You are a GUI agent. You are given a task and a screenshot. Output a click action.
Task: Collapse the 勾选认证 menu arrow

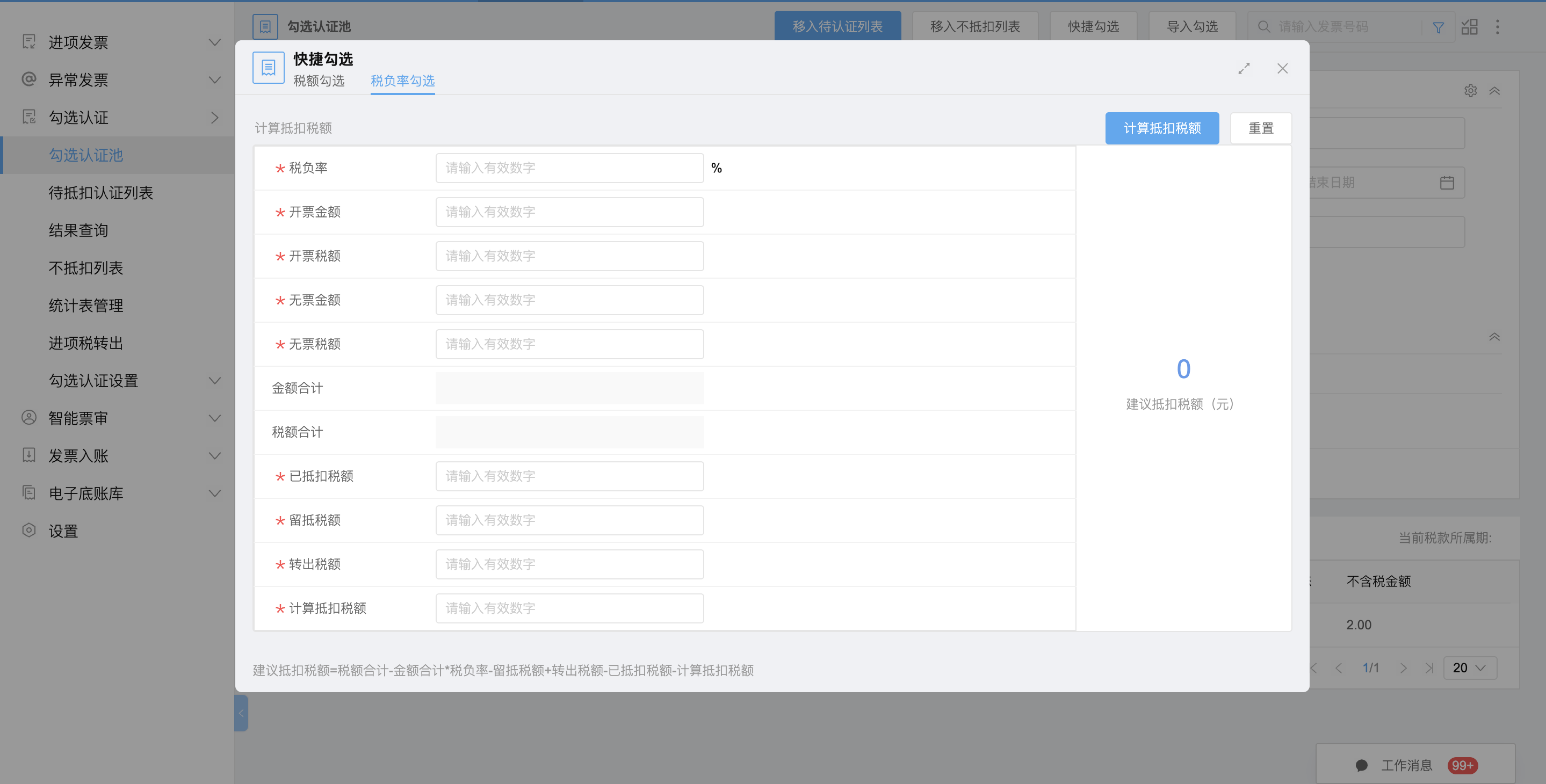(214, 118)
